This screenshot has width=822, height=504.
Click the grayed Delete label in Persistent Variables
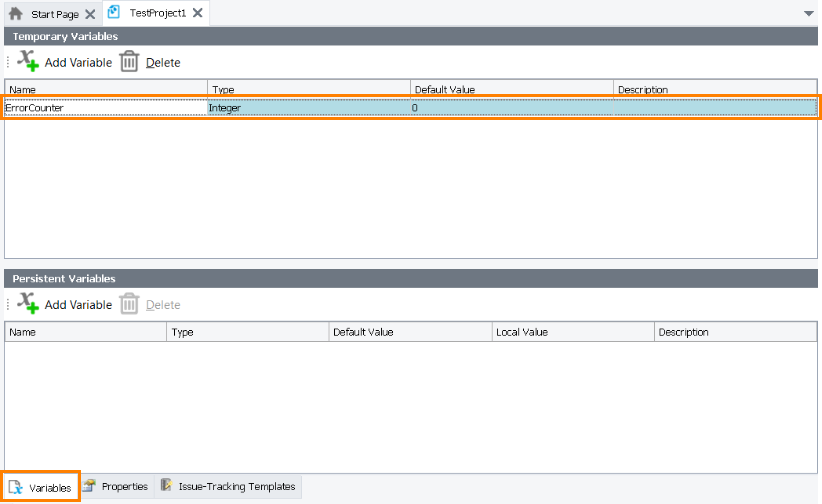tap(163, 305)
